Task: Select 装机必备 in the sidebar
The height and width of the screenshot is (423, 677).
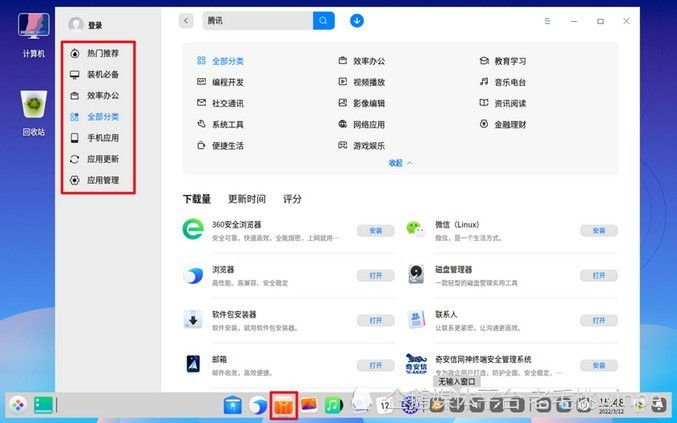Action: [95, 75]
